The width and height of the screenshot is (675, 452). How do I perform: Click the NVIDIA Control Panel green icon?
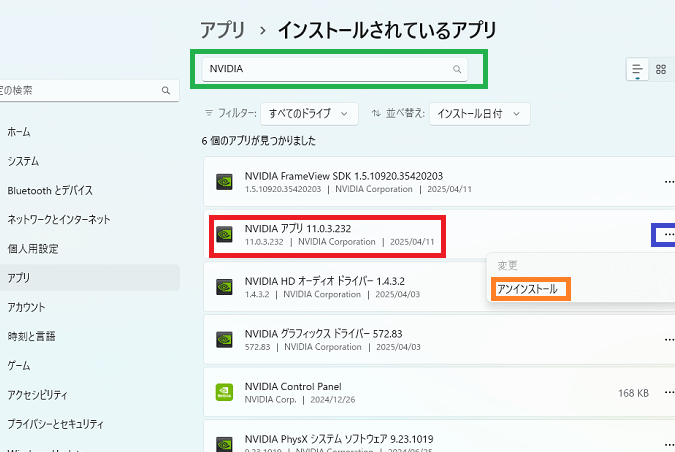point(225,392)
